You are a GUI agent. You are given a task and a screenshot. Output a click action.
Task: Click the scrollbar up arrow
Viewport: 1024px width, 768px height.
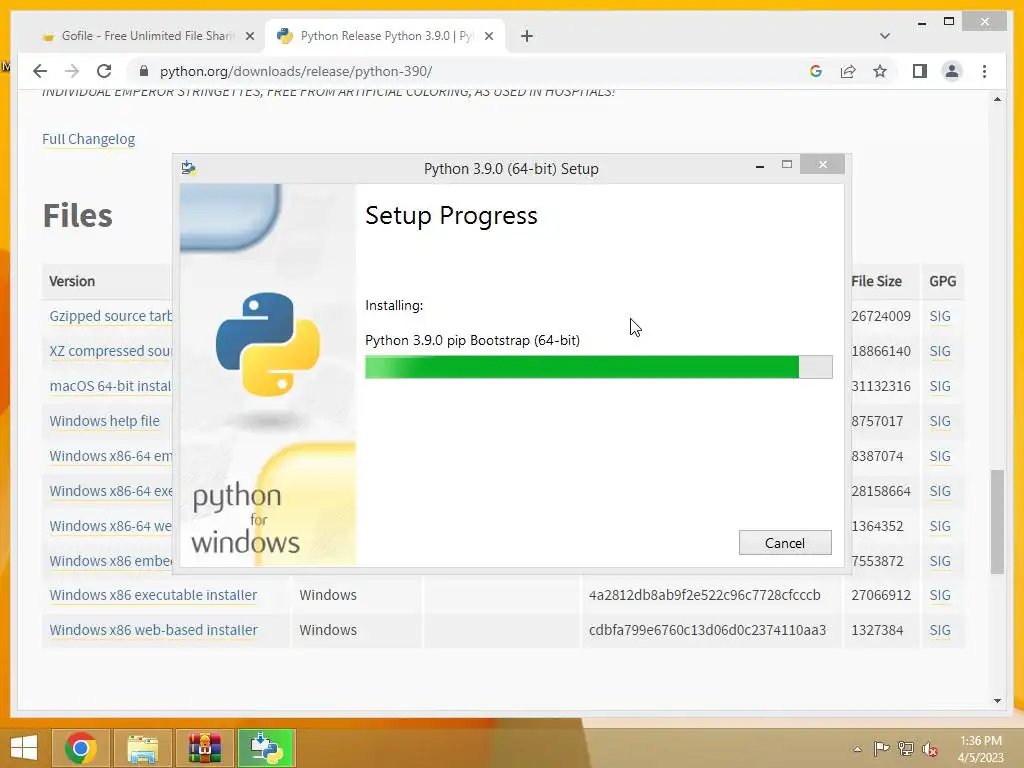coord(997,99)
